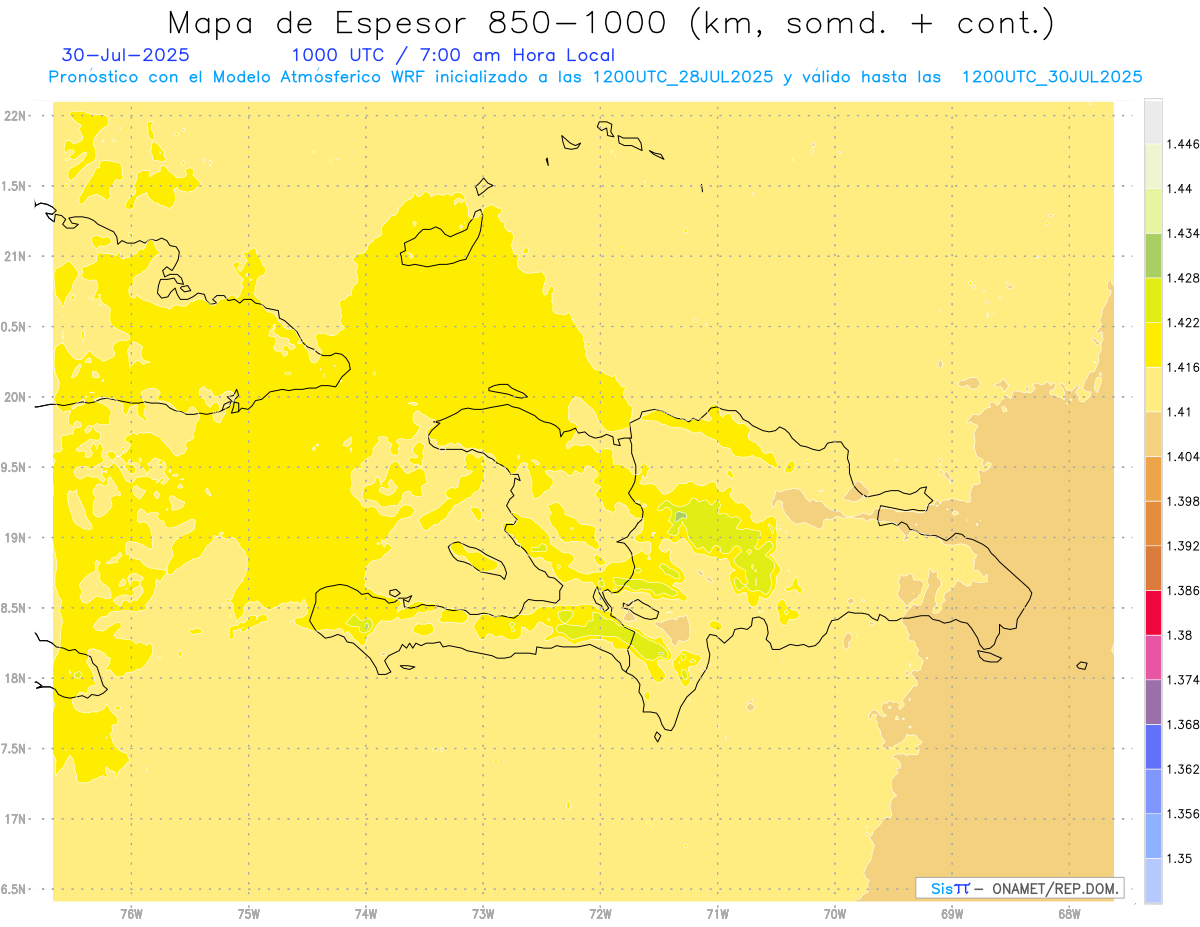Click the legend value '1.38'
Viewport: 1200px width, 927px height.
coord(1180,635)
